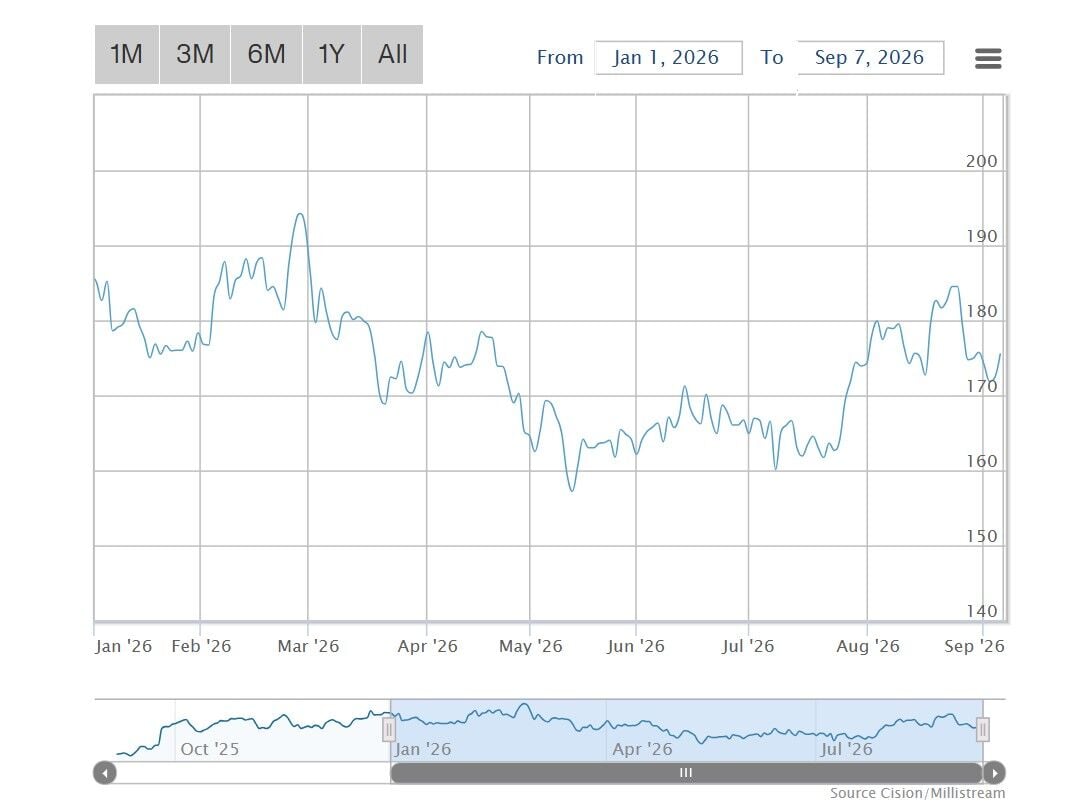Open the chart context hamburger menu
The image size is (1087, 802).
pos(988,58)
